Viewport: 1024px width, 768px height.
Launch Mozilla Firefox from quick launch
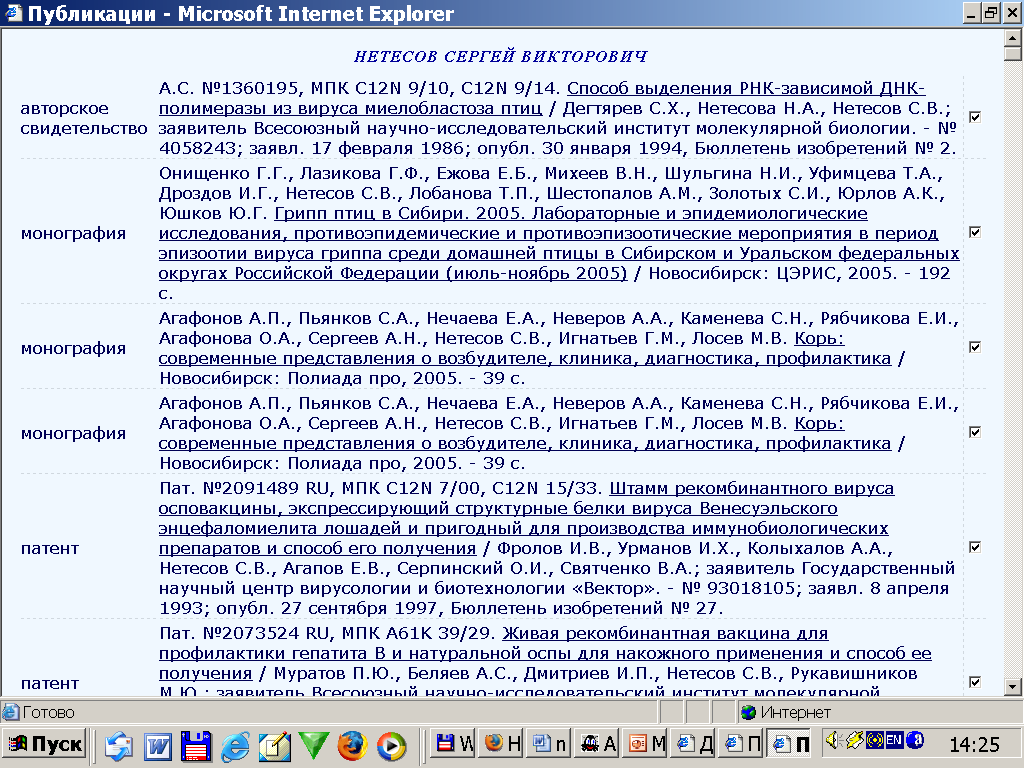click(x=352, y=745)
